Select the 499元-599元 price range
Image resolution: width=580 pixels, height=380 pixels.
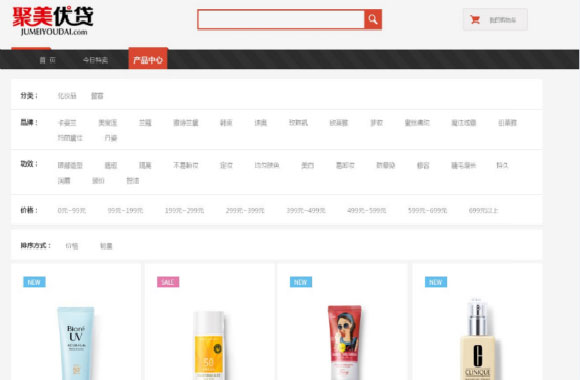pyautogui.click(x=367, y=211)
